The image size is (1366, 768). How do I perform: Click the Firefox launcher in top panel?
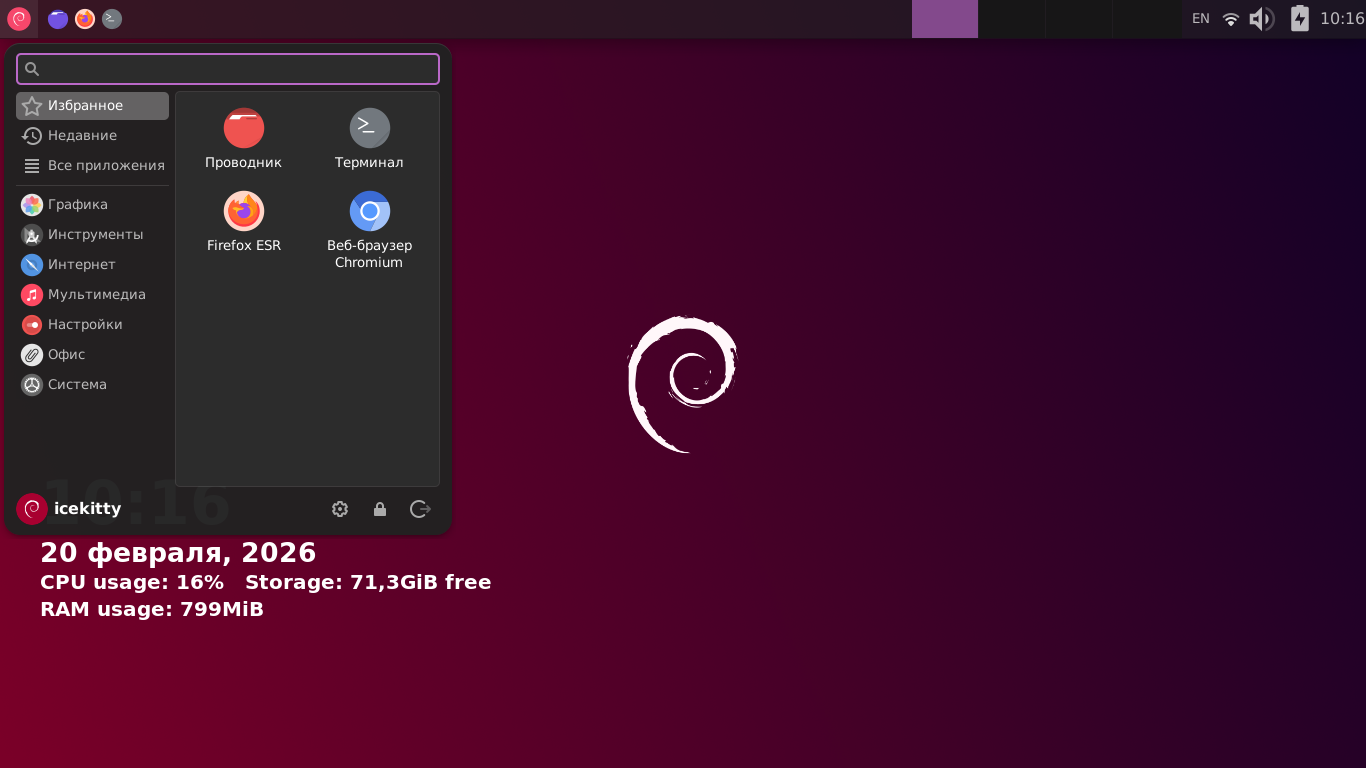coord(85,19)
